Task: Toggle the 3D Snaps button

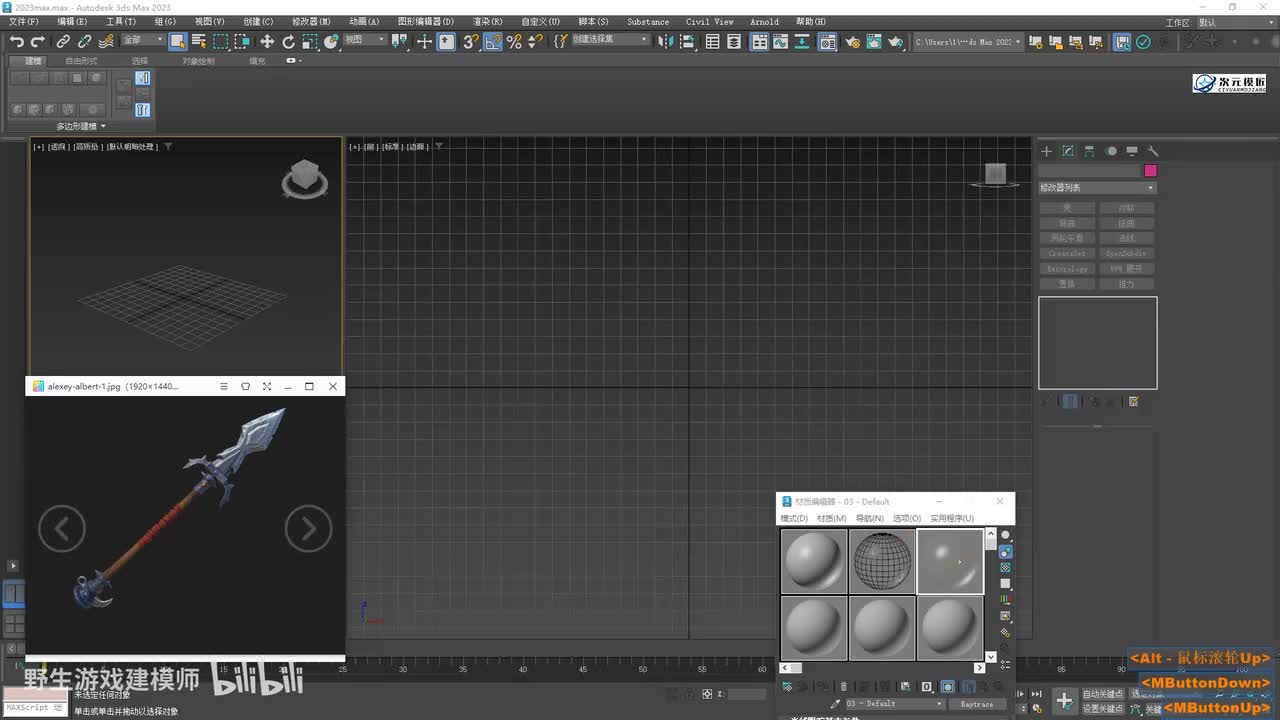Action: [x=470, y=41]
